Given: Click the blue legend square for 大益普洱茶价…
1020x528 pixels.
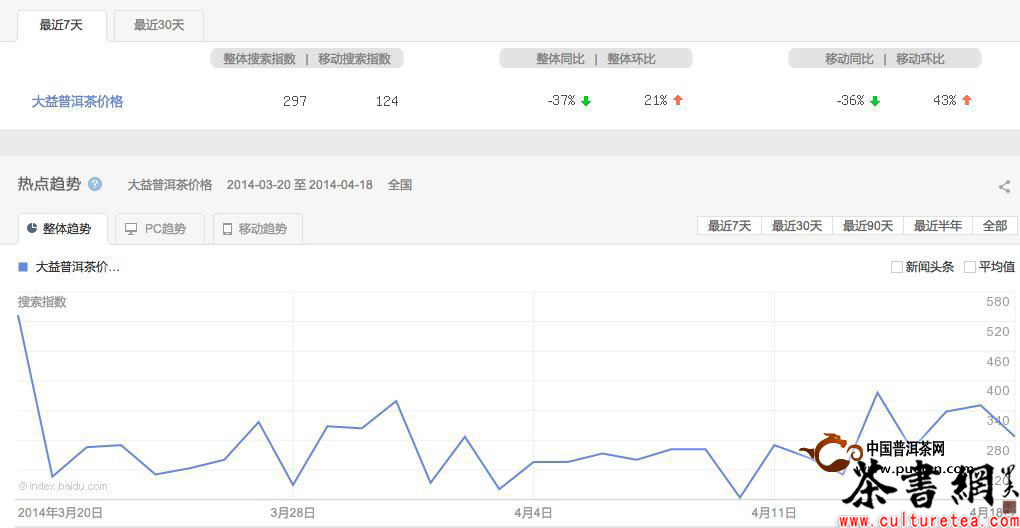Looking at the screenshot, I should pyautogui.click(x=23, y=267).
